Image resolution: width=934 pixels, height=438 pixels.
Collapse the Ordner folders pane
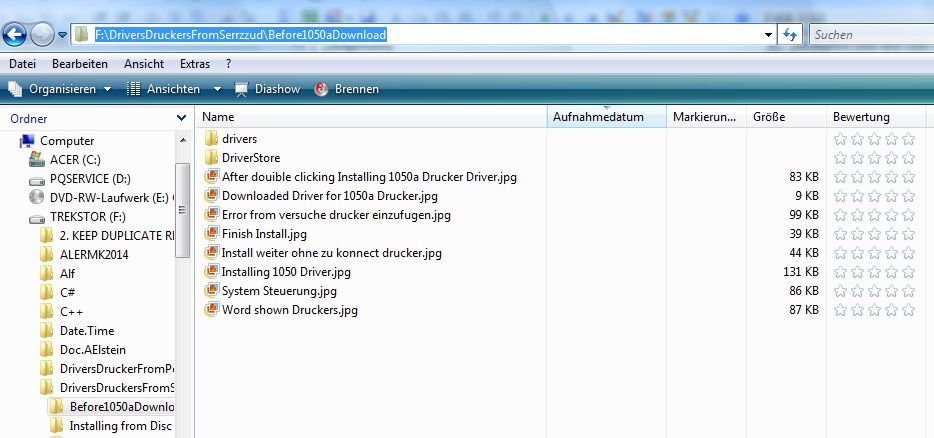182,119
